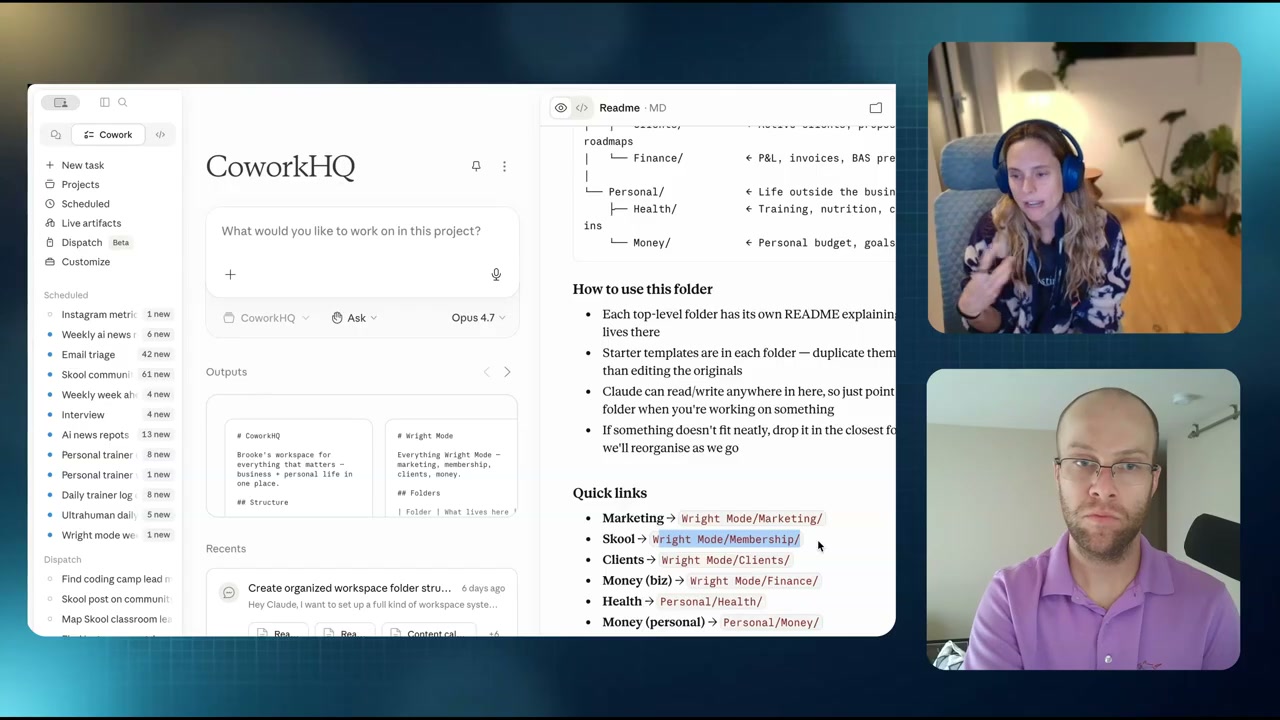Click the plus attachment icon in prompt box
1280x720 pixels.
coord(230,274)
